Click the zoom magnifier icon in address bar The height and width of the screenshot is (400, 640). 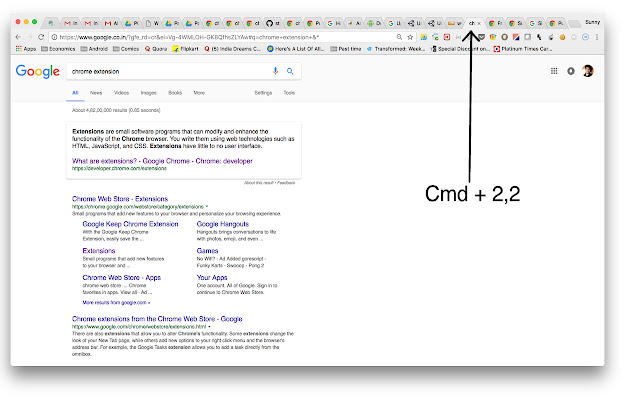click(399, 37)
